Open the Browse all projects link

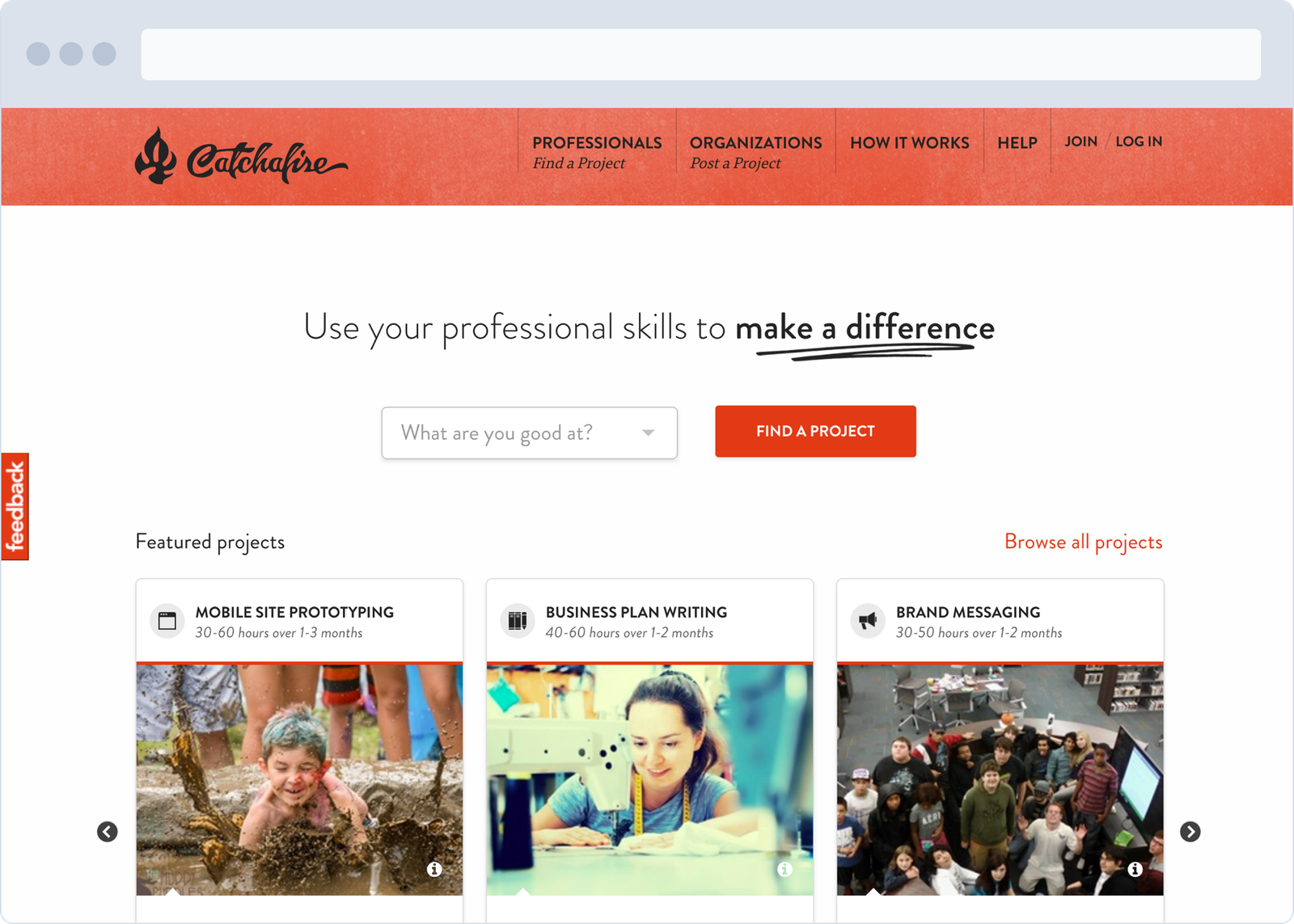1083,542
